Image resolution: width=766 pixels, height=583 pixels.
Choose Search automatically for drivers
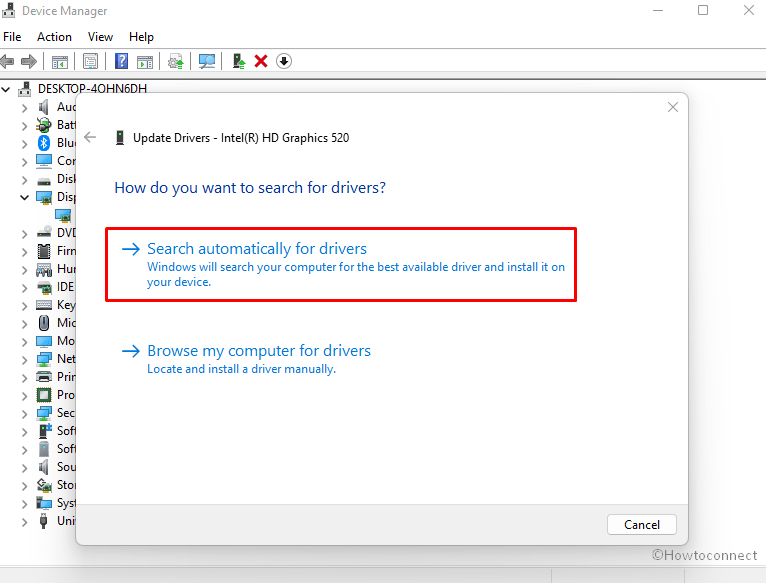341,264
